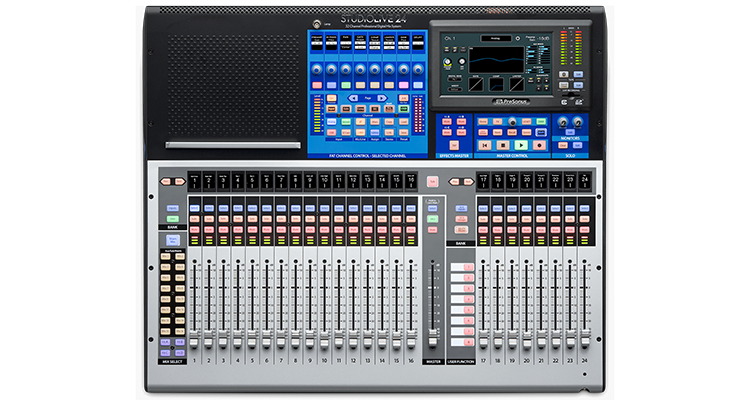Arm the Record transport button
Screen dimensions: 750x400
tap(540, 145)
